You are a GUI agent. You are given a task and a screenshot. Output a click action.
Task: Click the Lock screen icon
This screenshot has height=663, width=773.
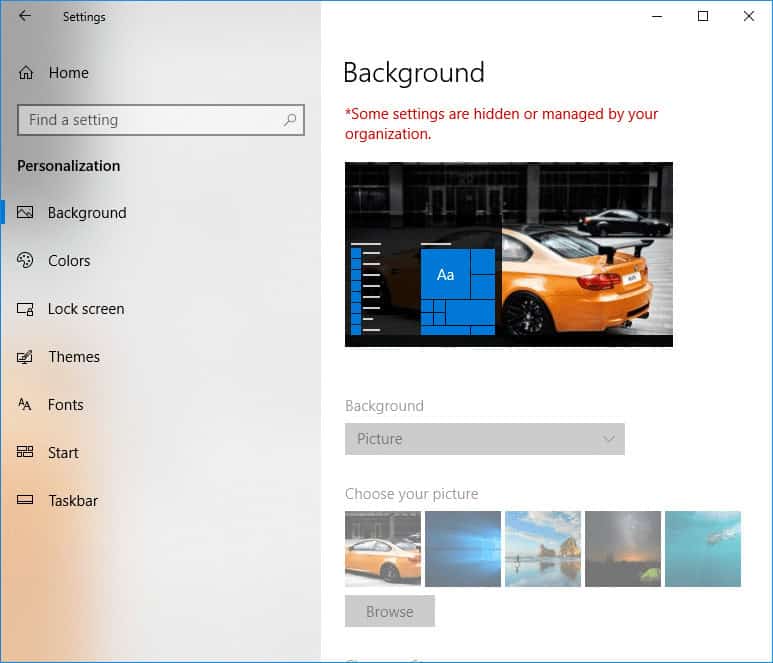(26, 309)
